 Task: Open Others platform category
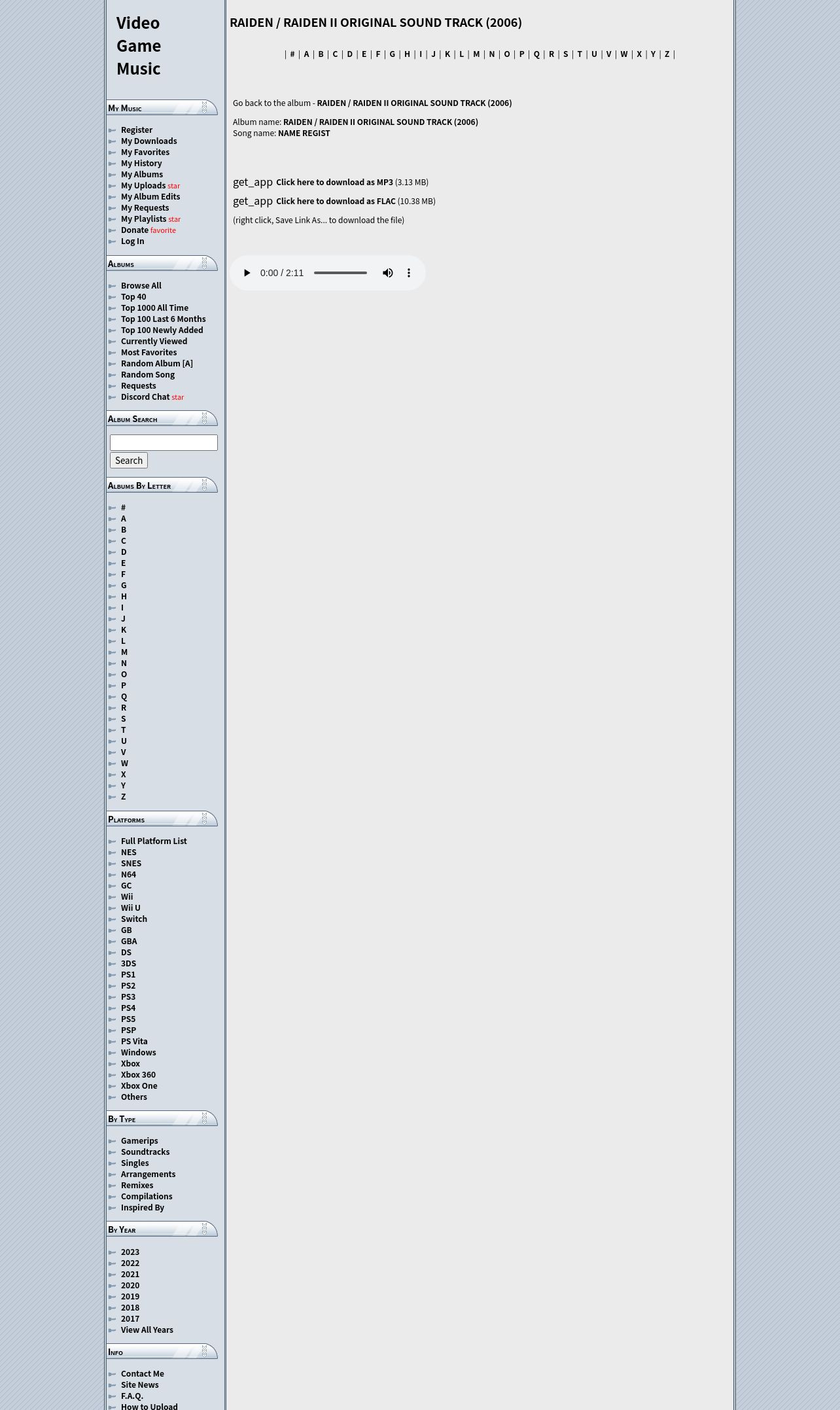click(134, 1097)
